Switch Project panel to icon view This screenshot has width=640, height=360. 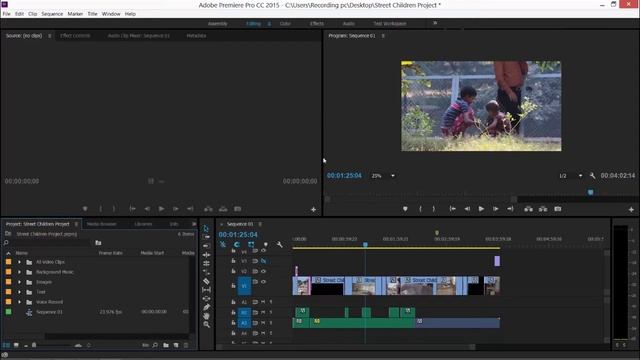point(16,345)
